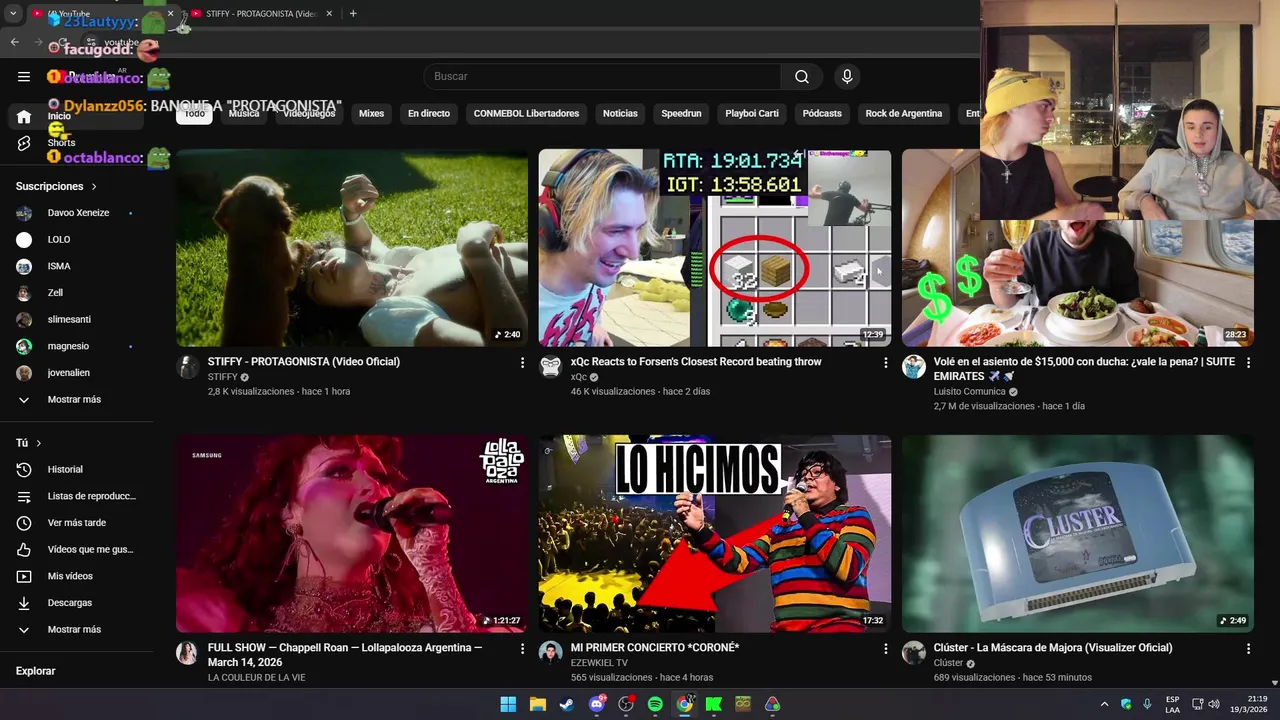This screenshot has height=720, width=1280.
Task: Expand subscriptions with Mostrar más
Action: pyautogui.click(x=78, y=400)
